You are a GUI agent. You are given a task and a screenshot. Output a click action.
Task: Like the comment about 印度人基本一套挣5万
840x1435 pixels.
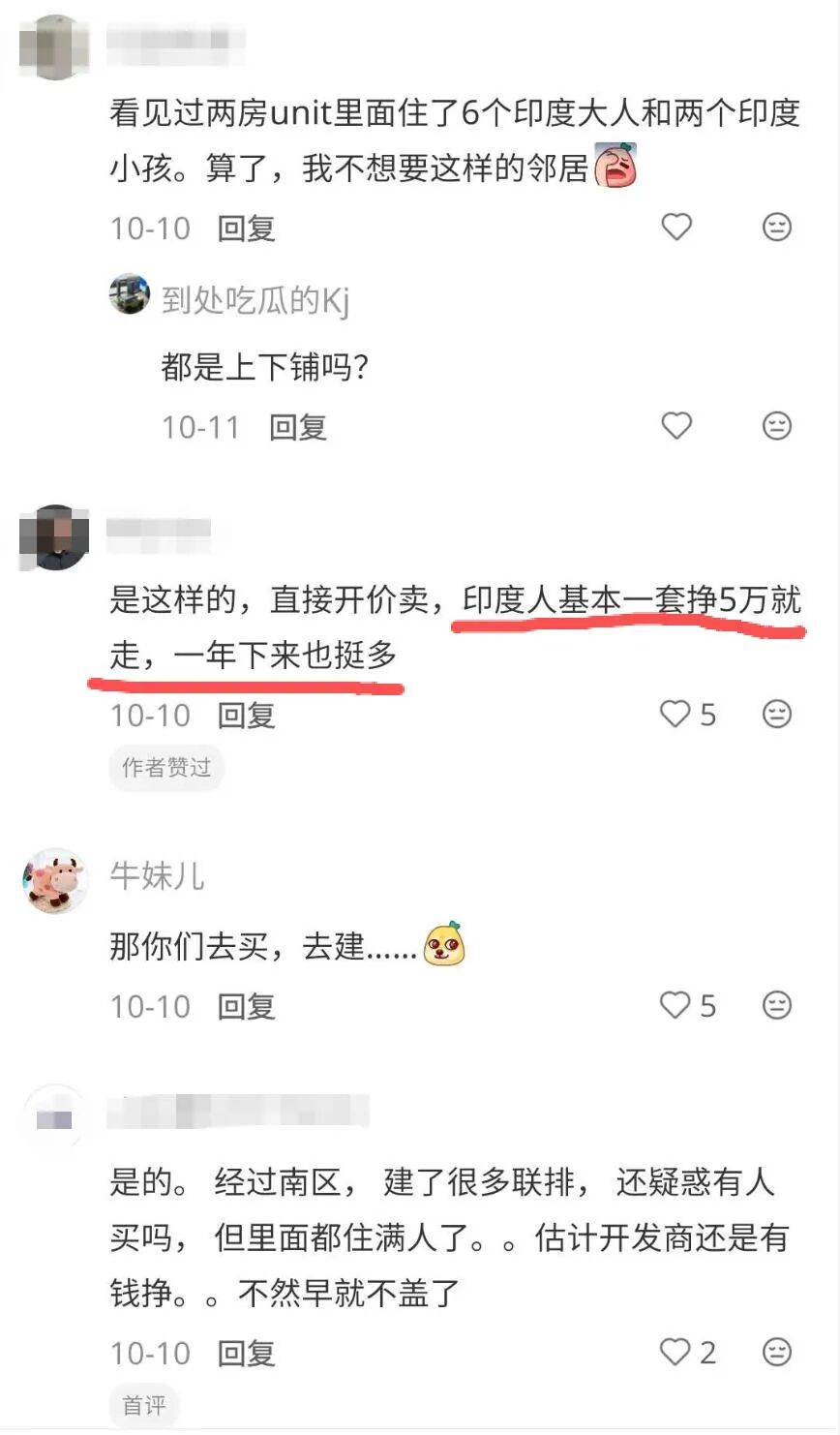tap(687, 715)
